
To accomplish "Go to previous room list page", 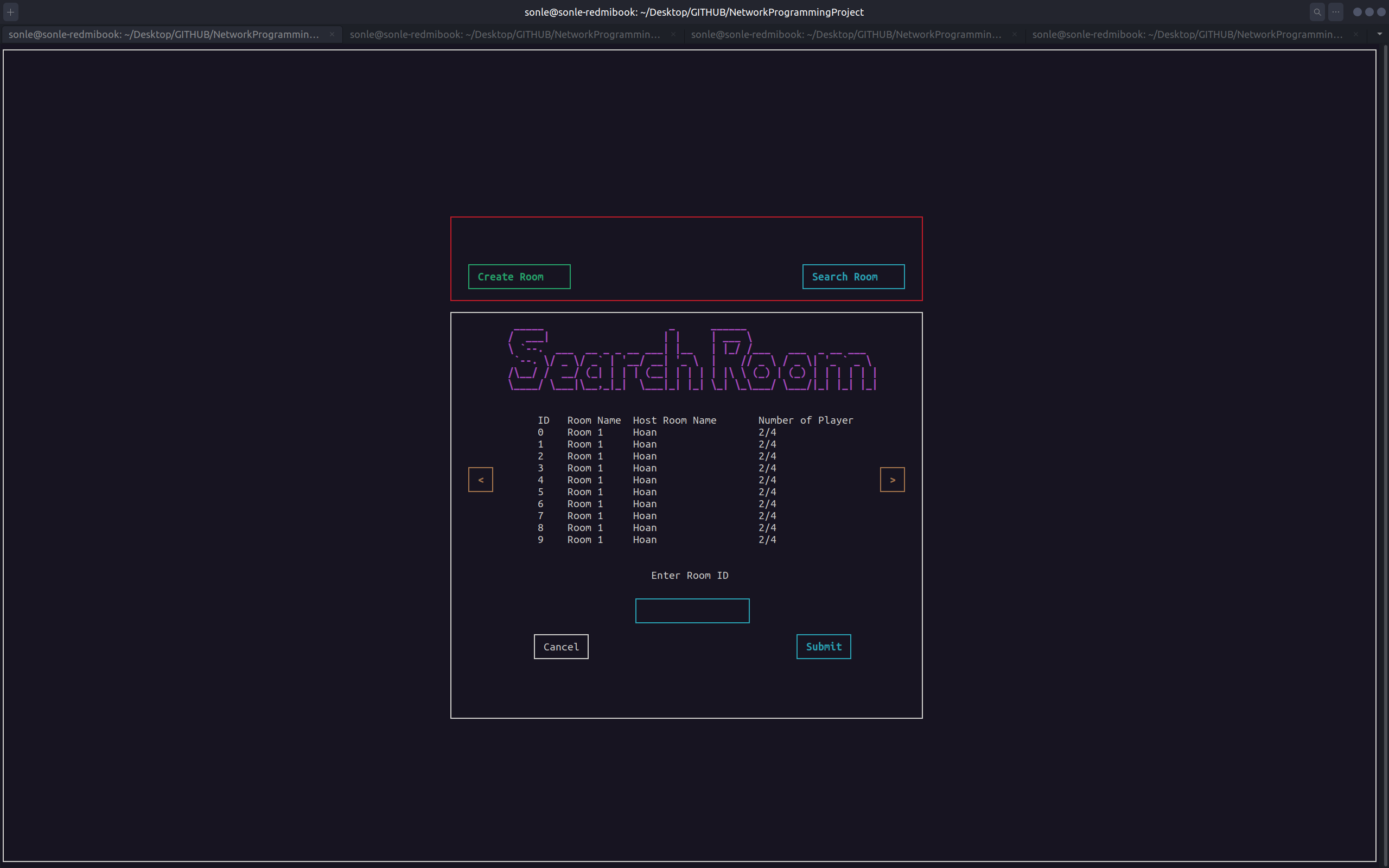I will (x=480, y=480).
